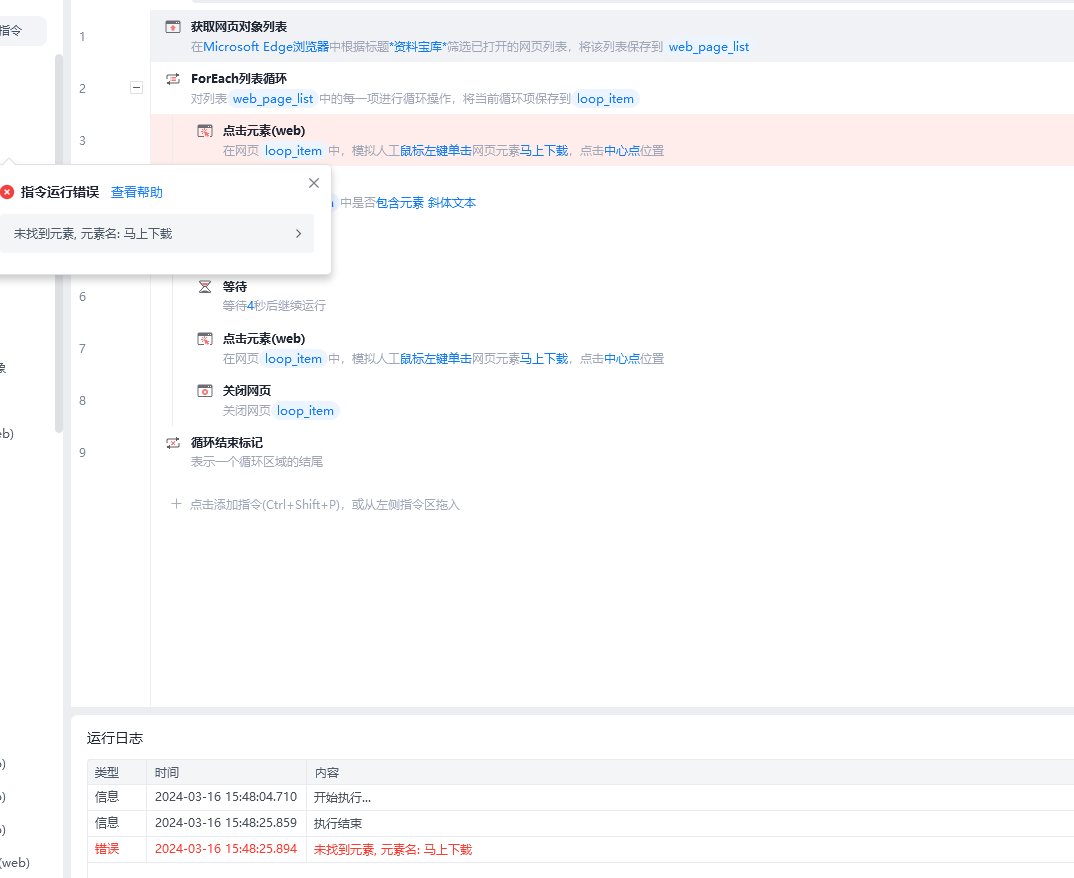Click the 获取网页对象列表 step icon
The height and width of the screenshot is (878, 1074).
pyautogui.click(x=173, y=27)
